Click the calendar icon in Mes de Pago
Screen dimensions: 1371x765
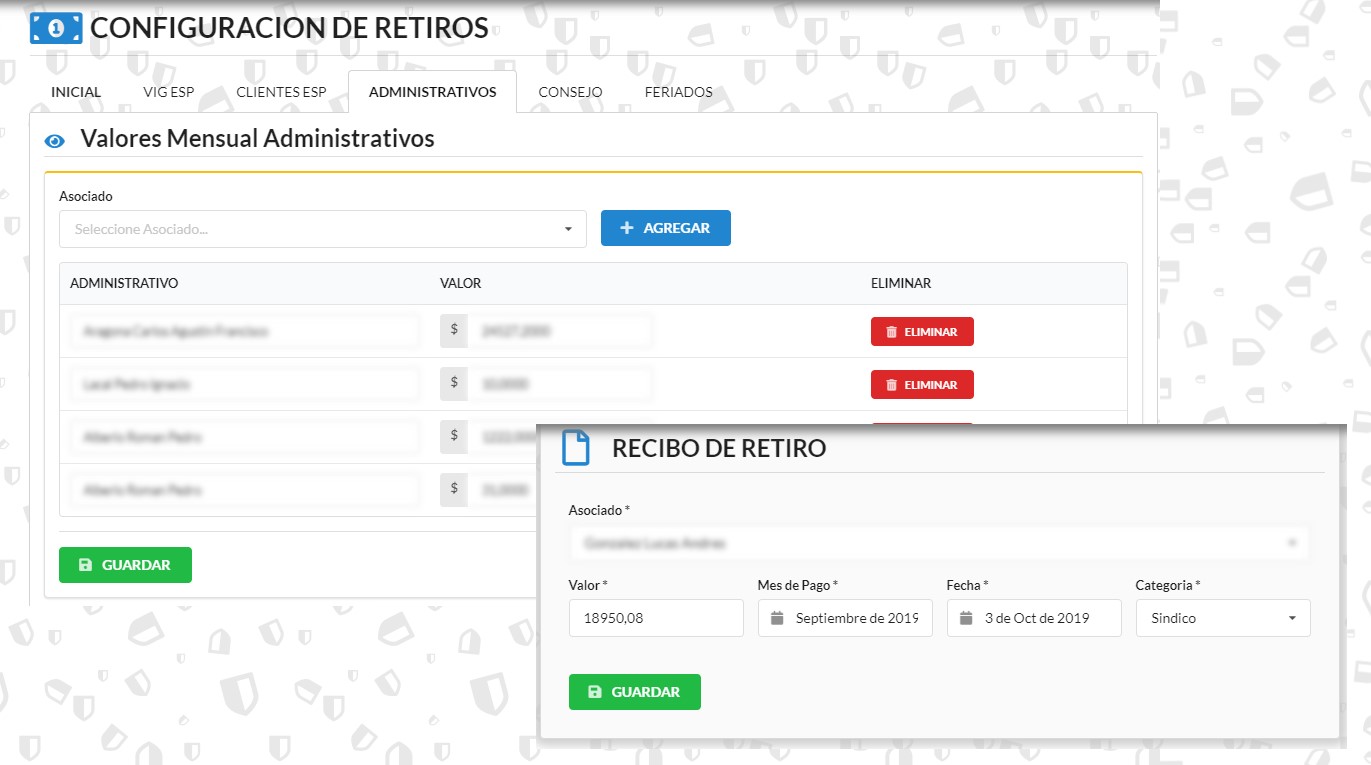(777, 618)
